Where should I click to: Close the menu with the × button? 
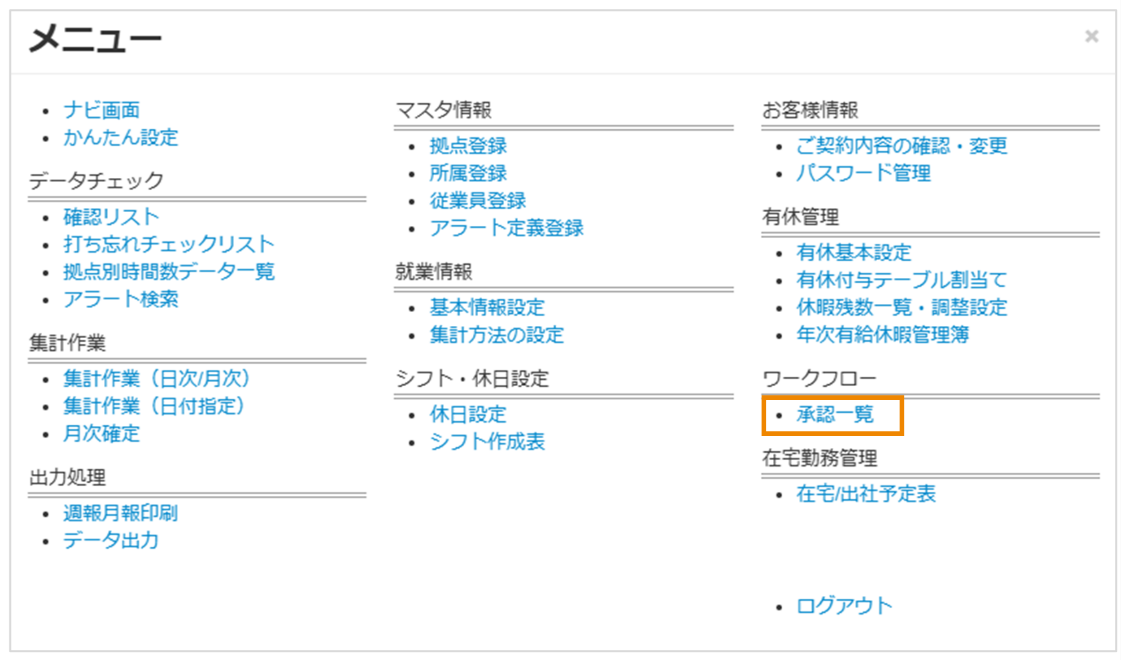point(1090,36)
